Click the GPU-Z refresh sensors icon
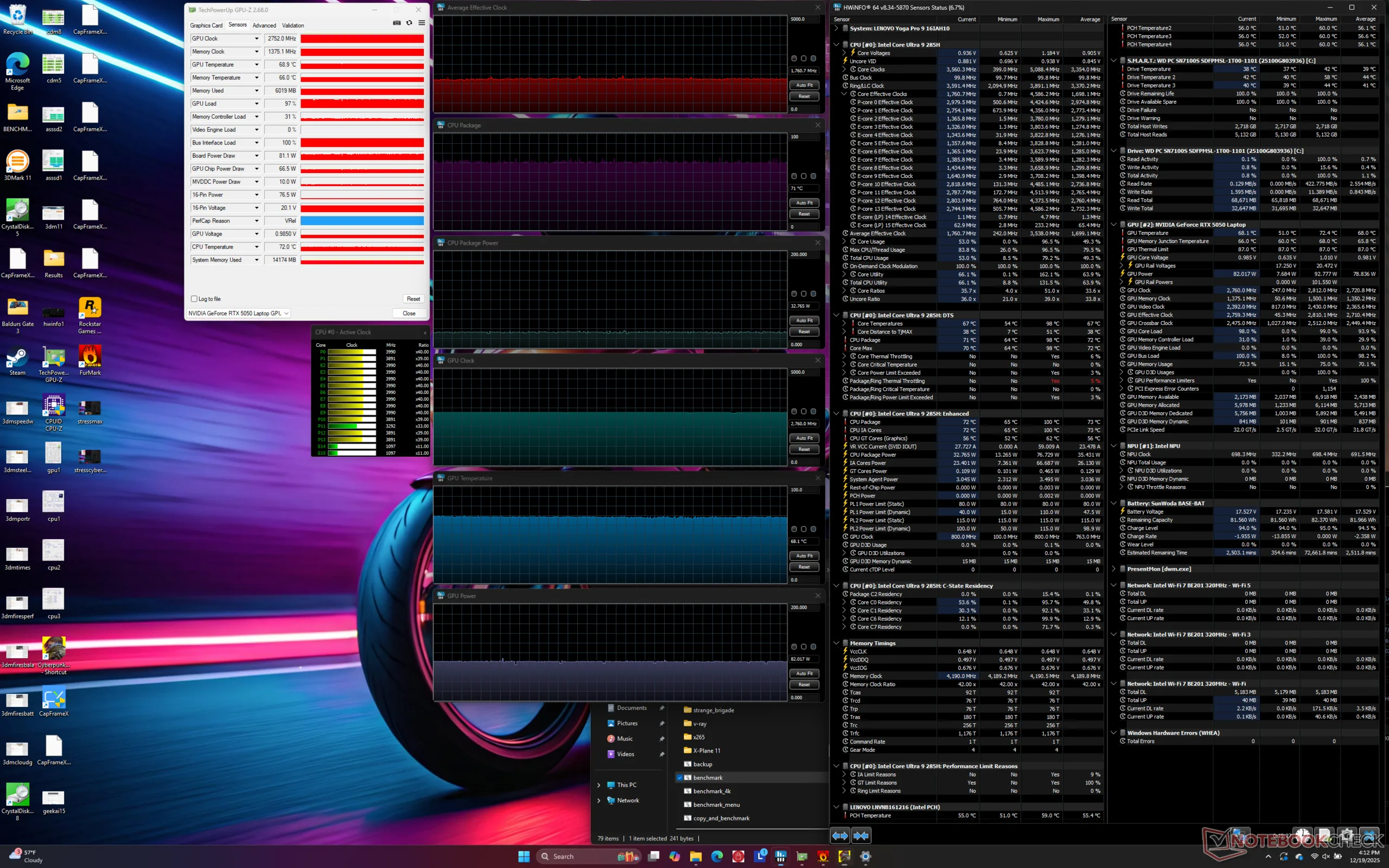Viewport: 1389px width, 868px height. coord(409,23)
